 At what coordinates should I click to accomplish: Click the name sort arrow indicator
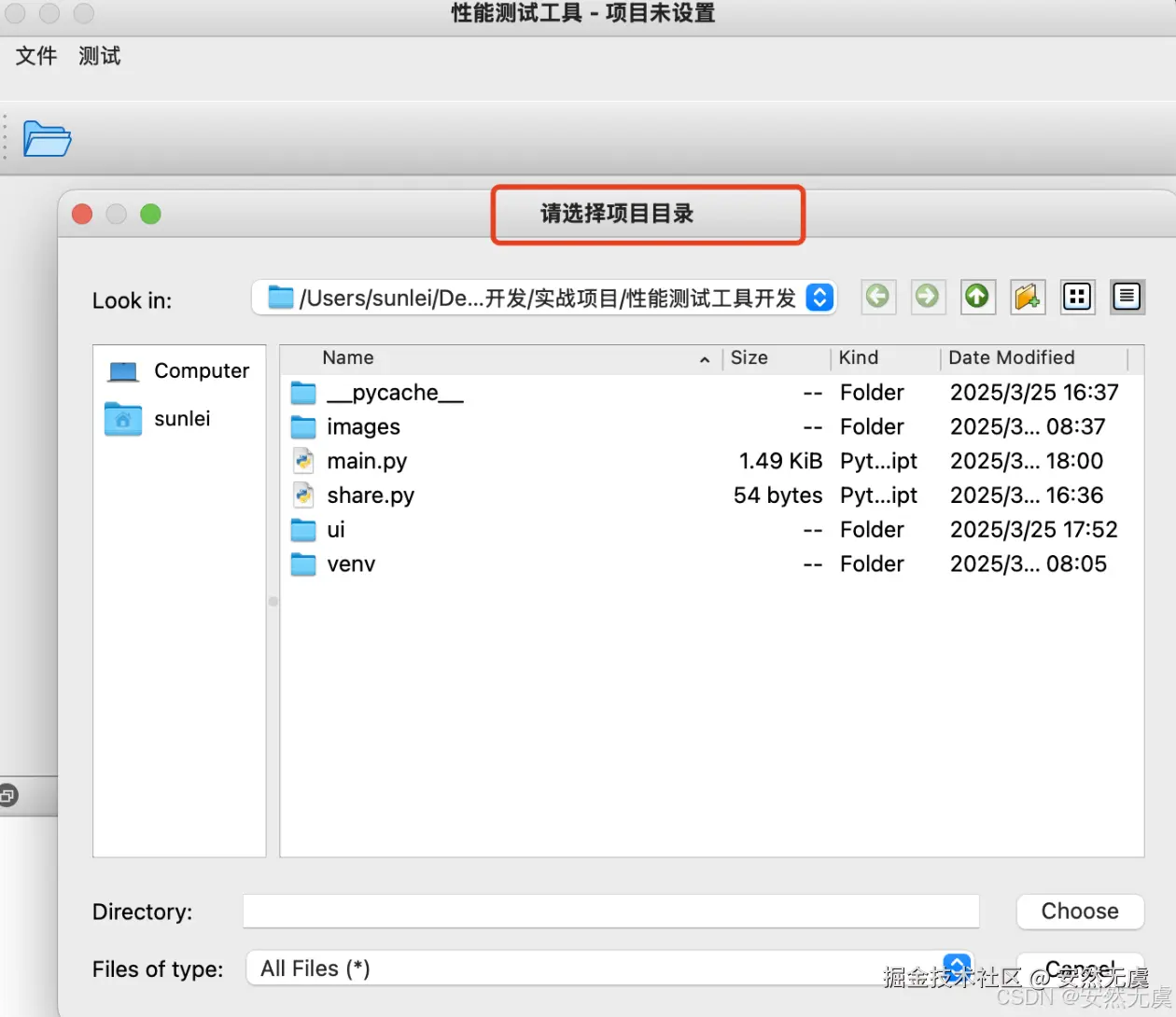pyautogui.click(x=705, y=360)
